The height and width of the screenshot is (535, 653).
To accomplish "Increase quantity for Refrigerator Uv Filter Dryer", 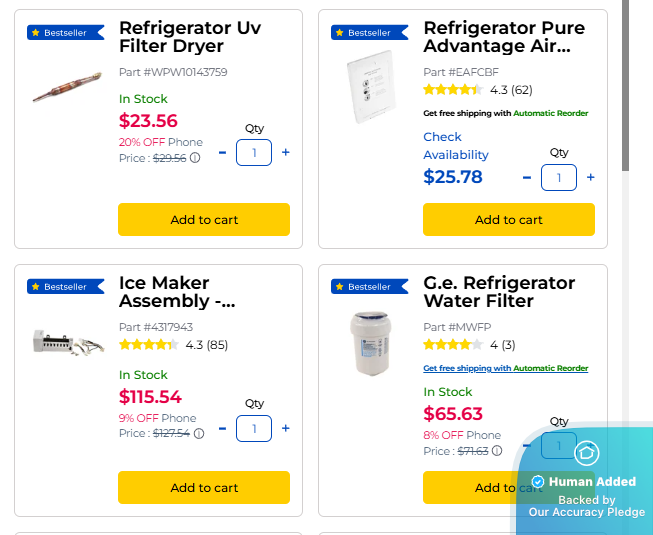I will [x=286, y=153].
